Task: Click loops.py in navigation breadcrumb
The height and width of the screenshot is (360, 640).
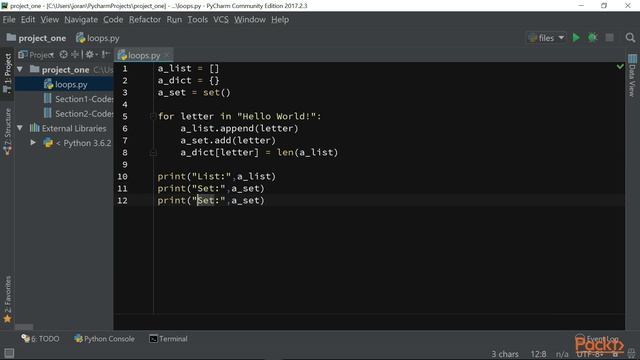Action: pos(103,38)
